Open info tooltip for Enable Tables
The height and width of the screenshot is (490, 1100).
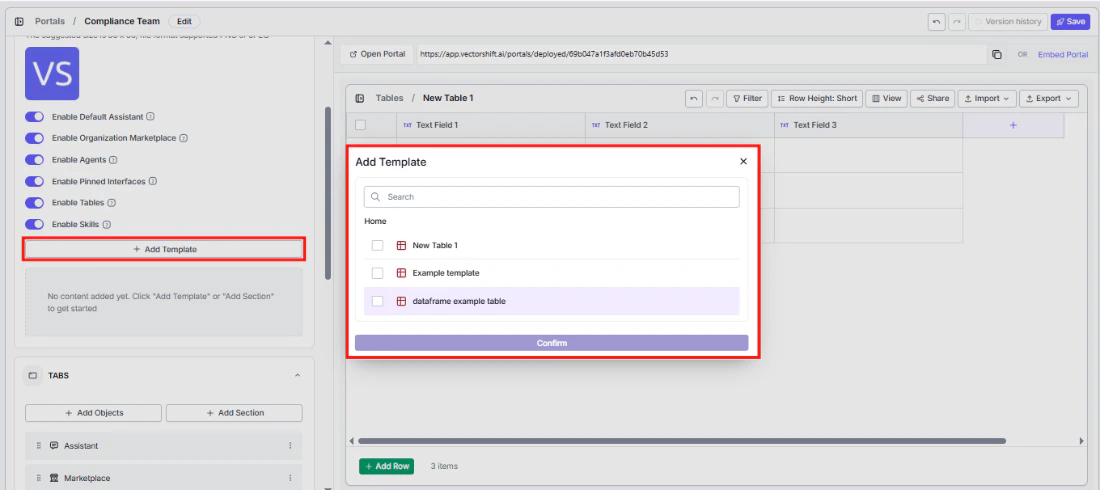[x=111, y=203]
